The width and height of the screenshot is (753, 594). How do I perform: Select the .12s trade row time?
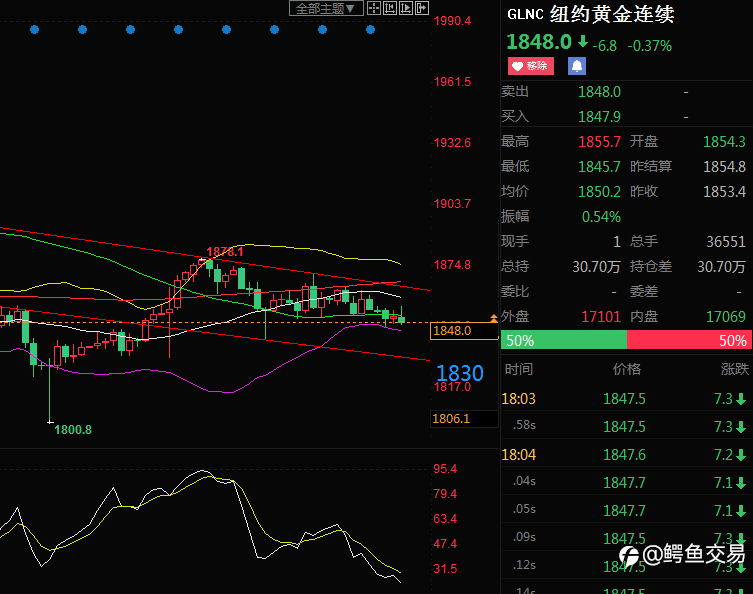click(524, 565)
